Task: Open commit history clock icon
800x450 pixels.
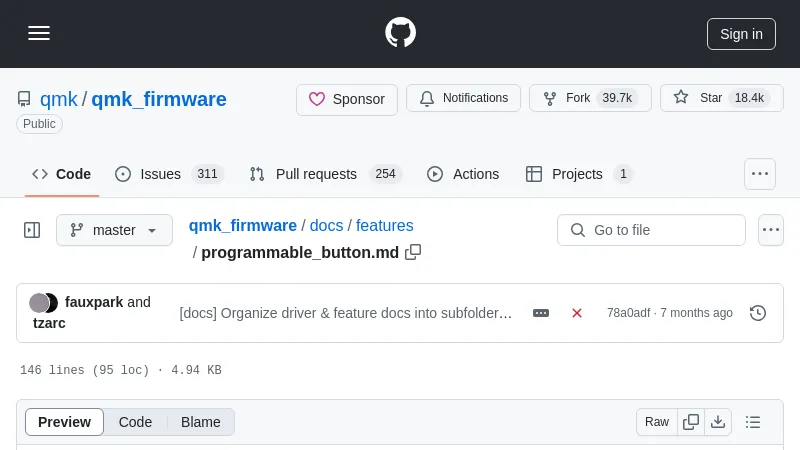Action: pos(758,313)
